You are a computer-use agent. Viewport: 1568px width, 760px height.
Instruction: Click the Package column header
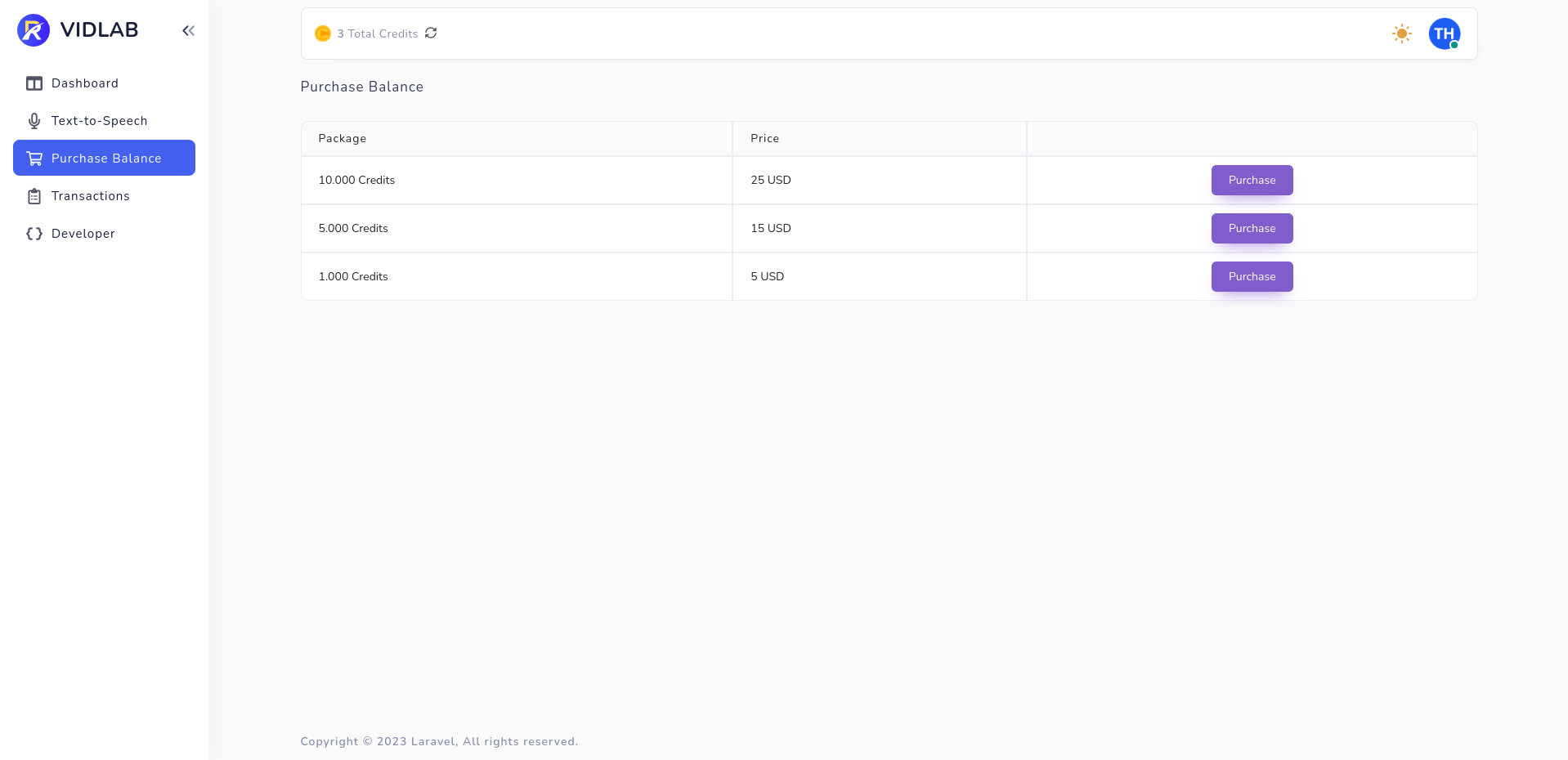[x=517, y=138]
